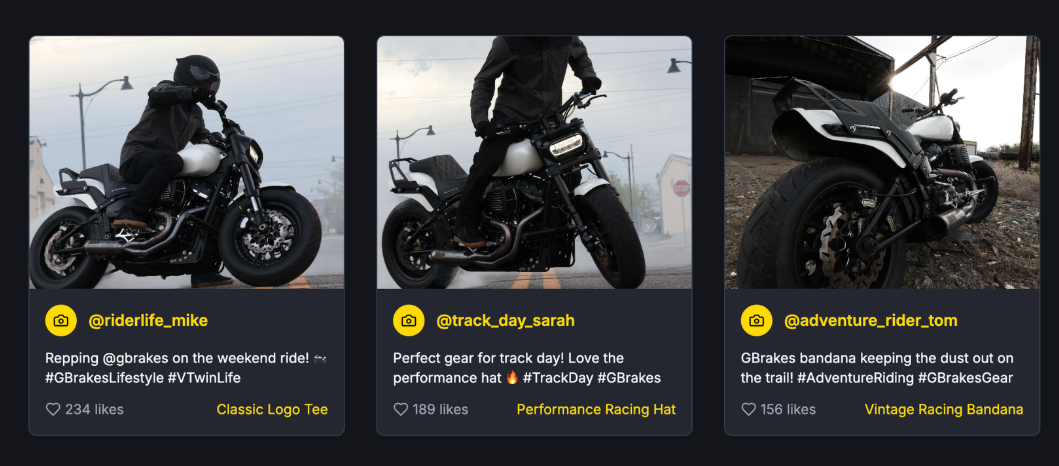Click the 234 likes count
Viewport: 1059px width, 466px height.
94,409
